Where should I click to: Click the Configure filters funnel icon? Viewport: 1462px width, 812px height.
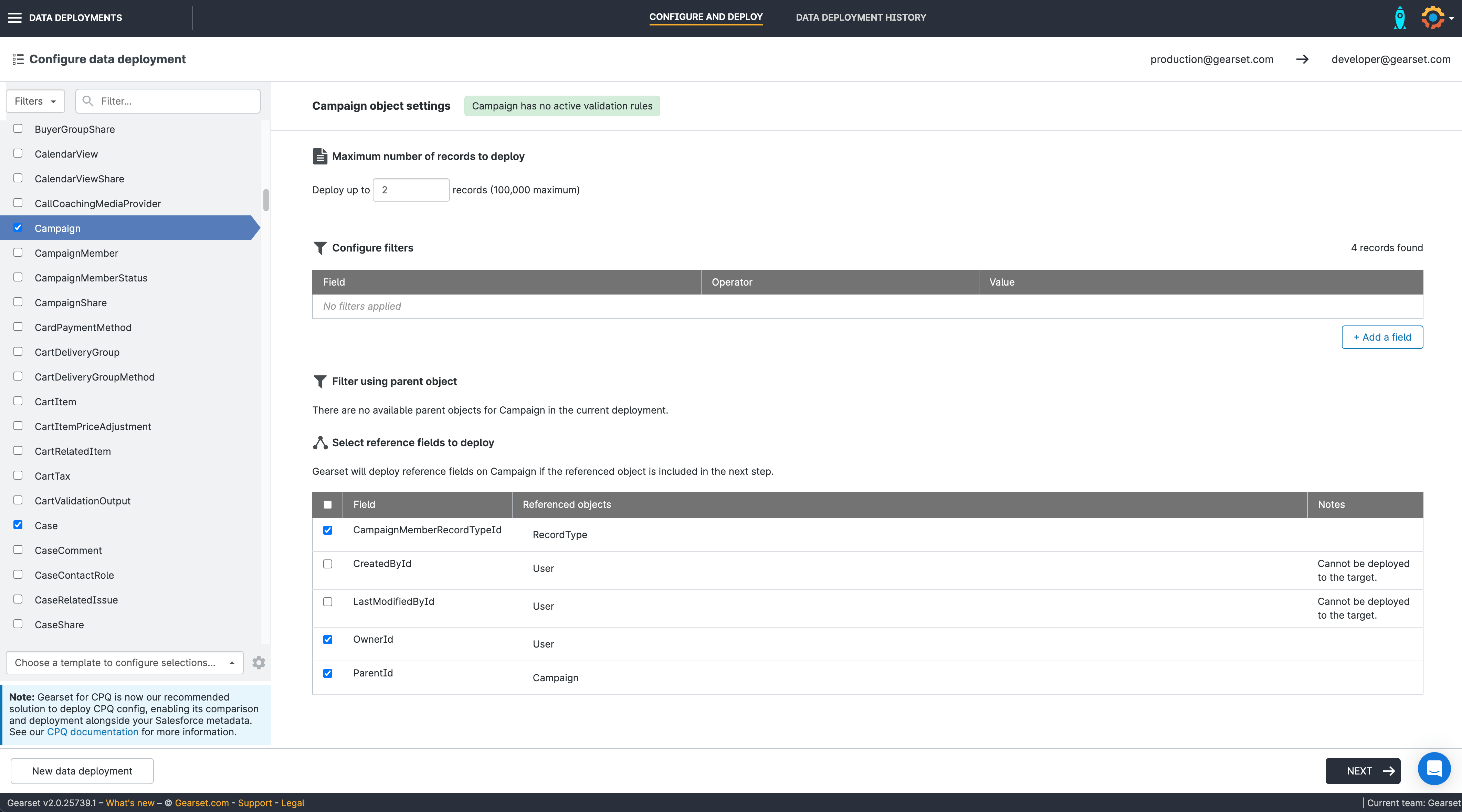pos(320,248)
